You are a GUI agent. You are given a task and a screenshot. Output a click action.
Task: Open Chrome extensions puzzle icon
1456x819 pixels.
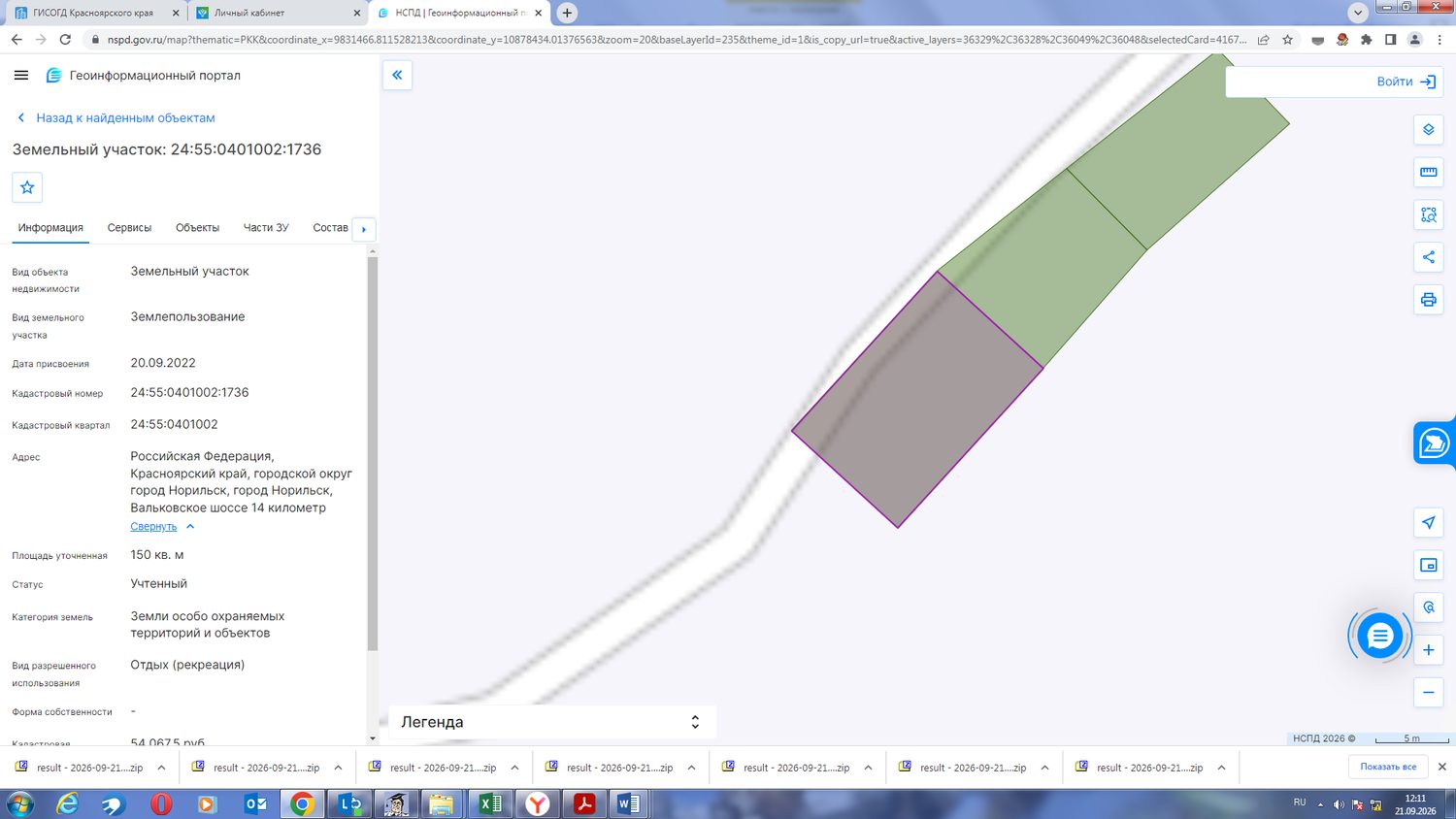point(1366,40)
